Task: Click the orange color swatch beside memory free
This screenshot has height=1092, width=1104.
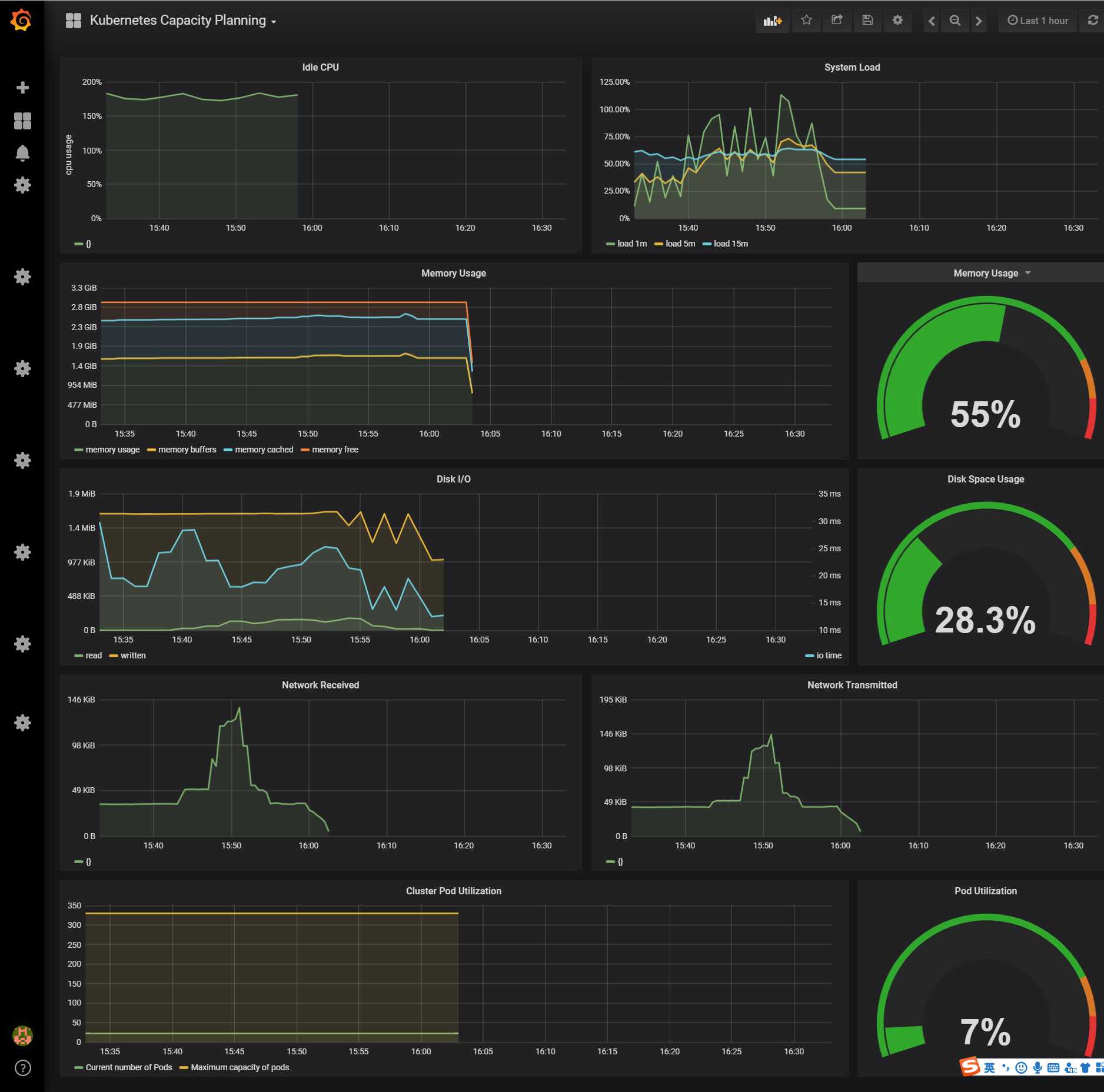Action: click(x=305, y=450)
